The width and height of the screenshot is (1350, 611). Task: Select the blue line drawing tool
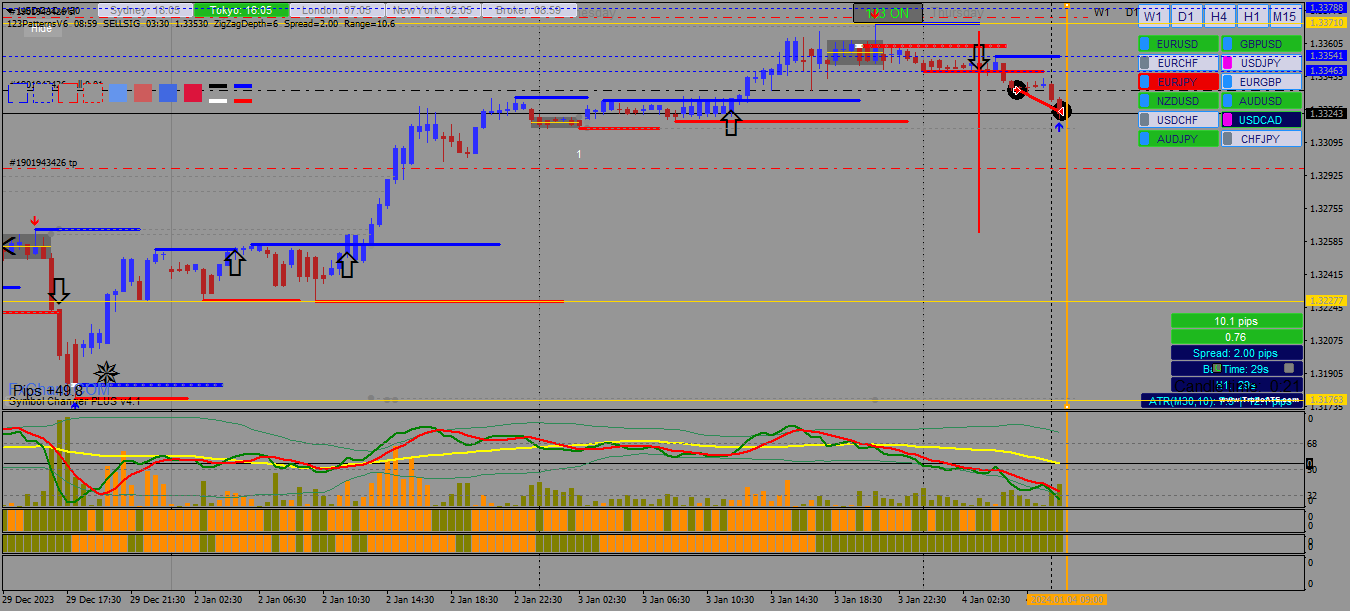(x=243, y=87)
